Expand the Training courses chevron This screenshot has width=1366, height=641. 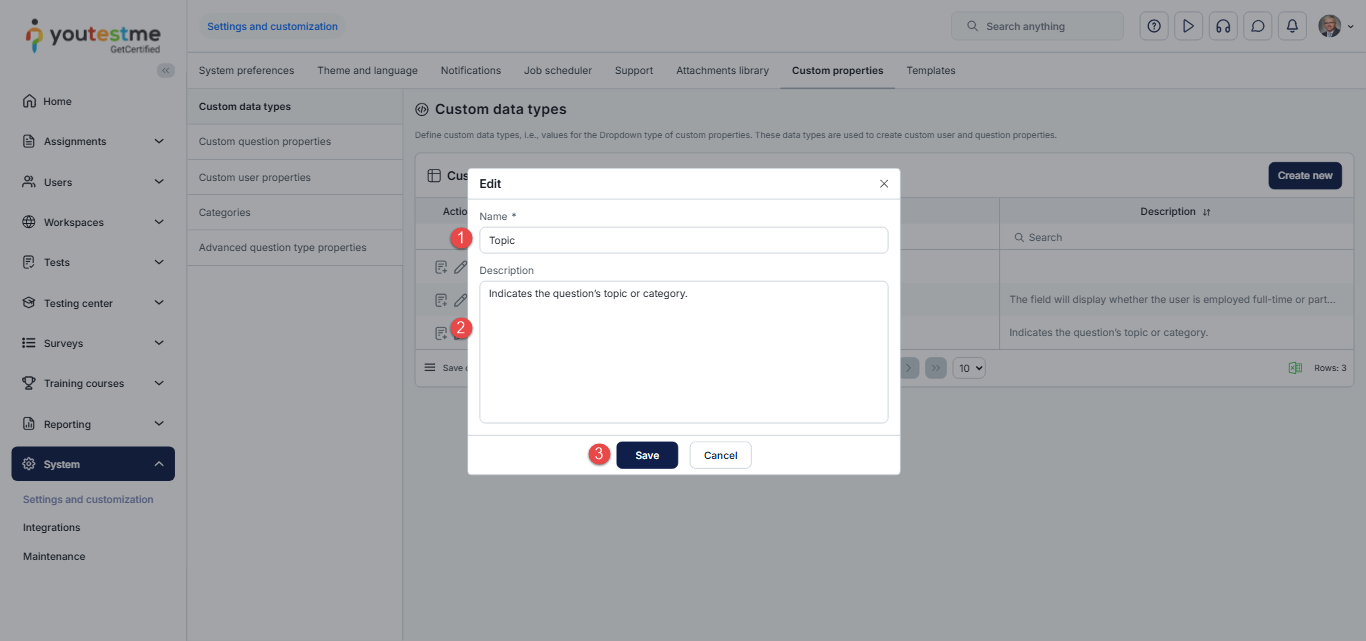(159, 383)
